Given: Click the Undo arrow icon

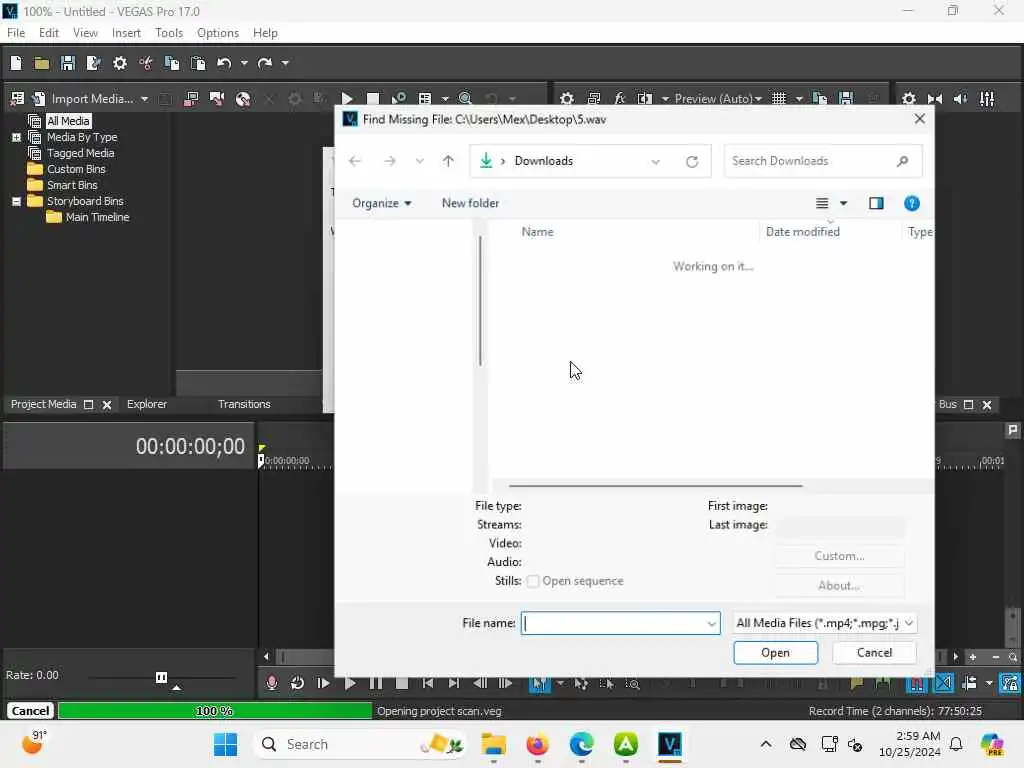Looking at the screenshot, I should click(x=224, y=63).
